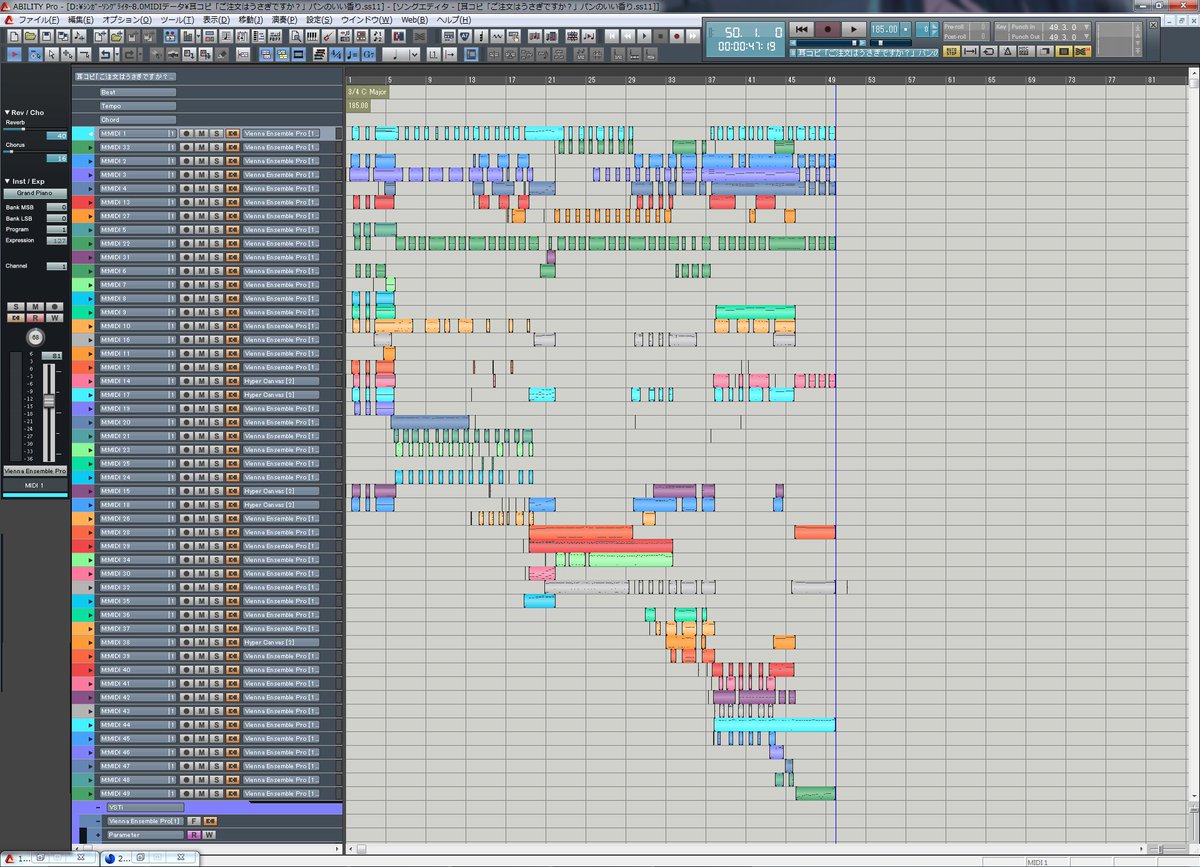
Task: Solo the MIDI 33 track
Action: [x=216, y=147]
